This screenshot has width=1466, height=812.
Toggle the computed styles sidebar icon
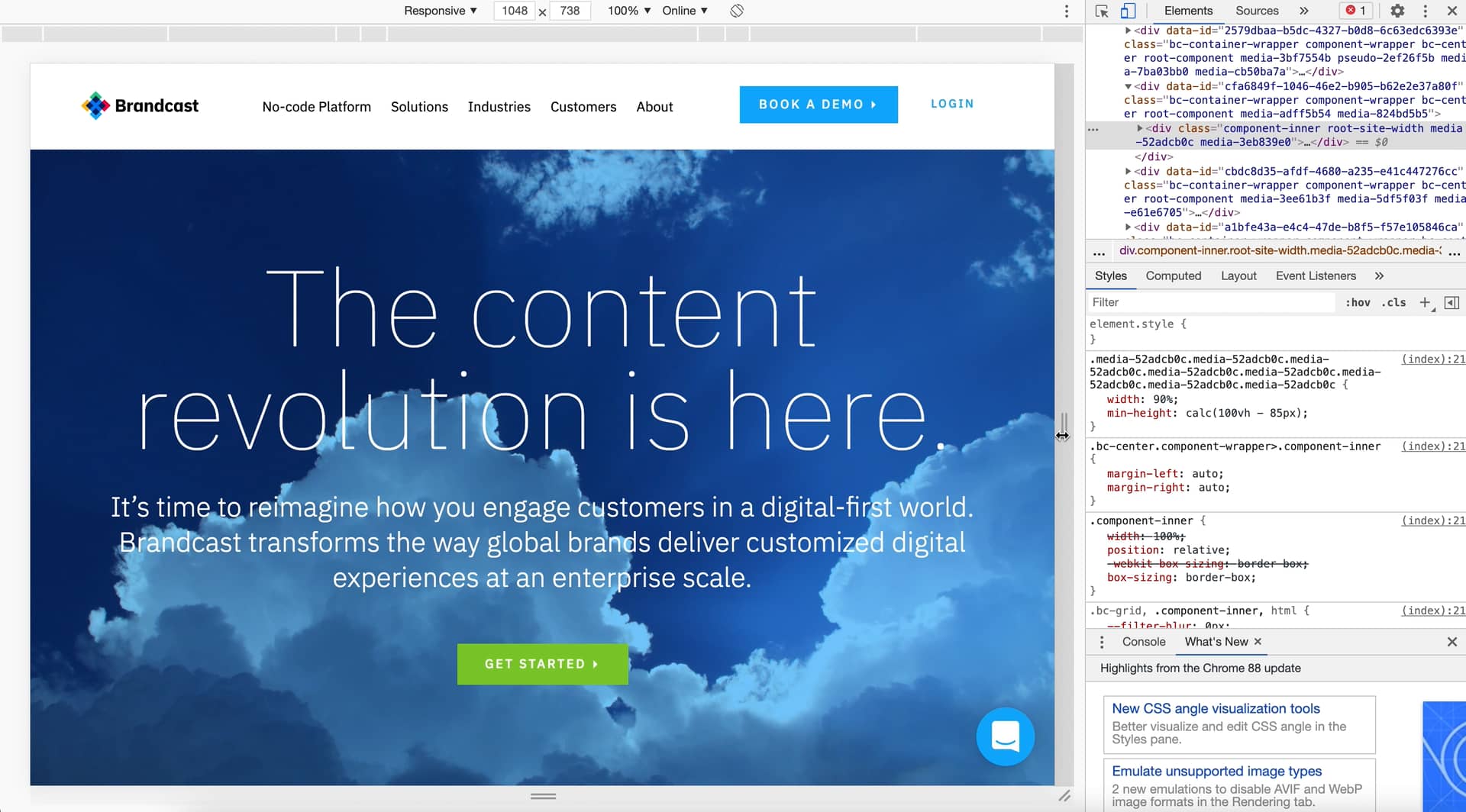pyautogui.click(x=1452, y=303)
